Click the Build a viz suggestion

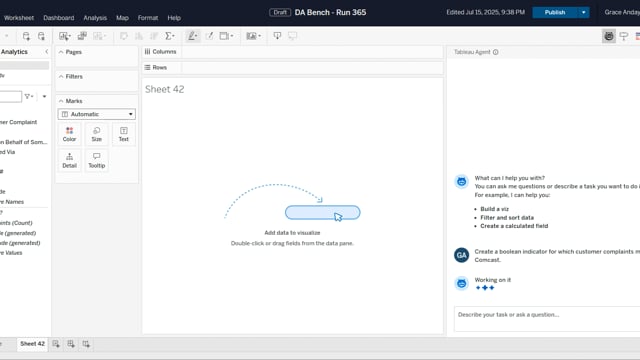pos(494,209)
